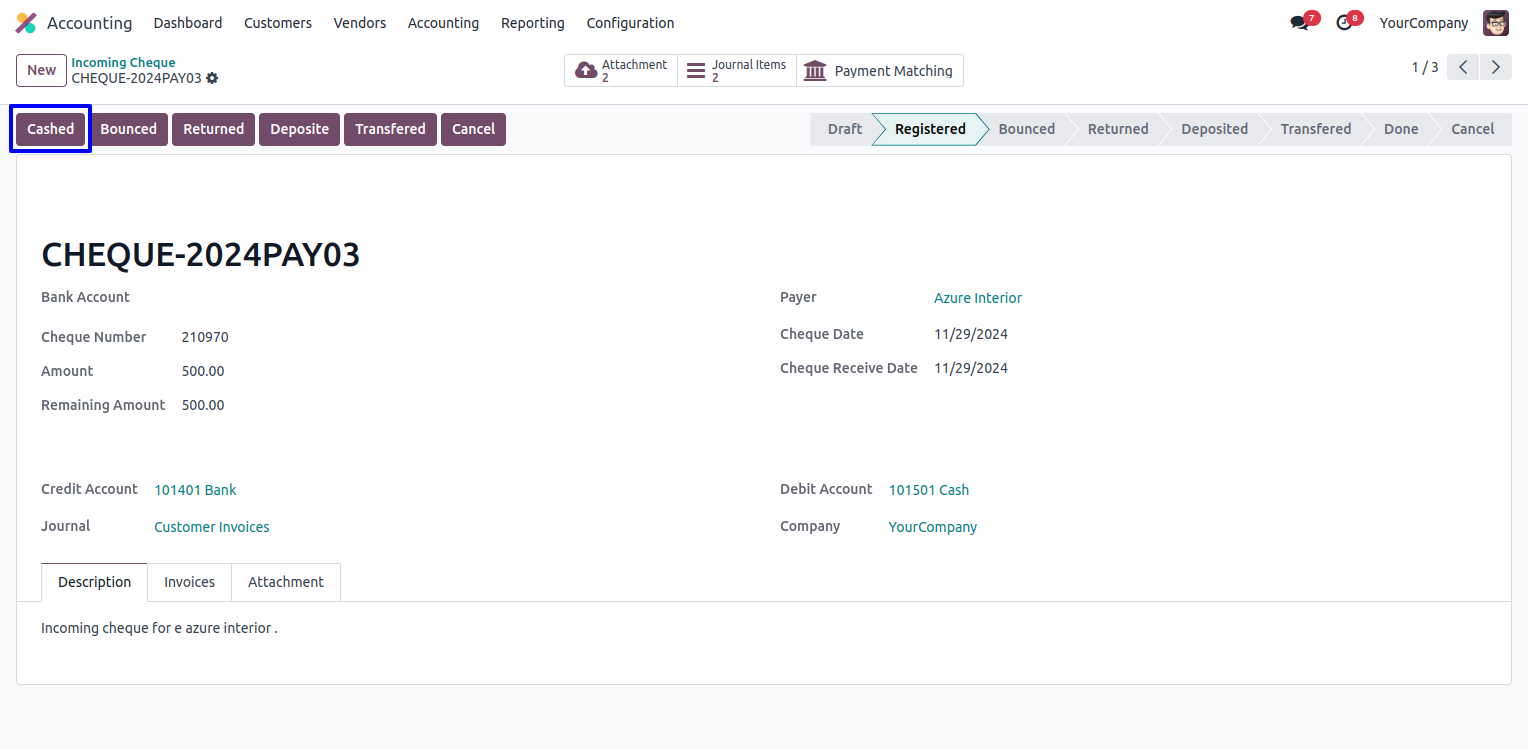Go to the previous record arrow
Screen dimensions: 1528x749
[x=1463, y=67]
